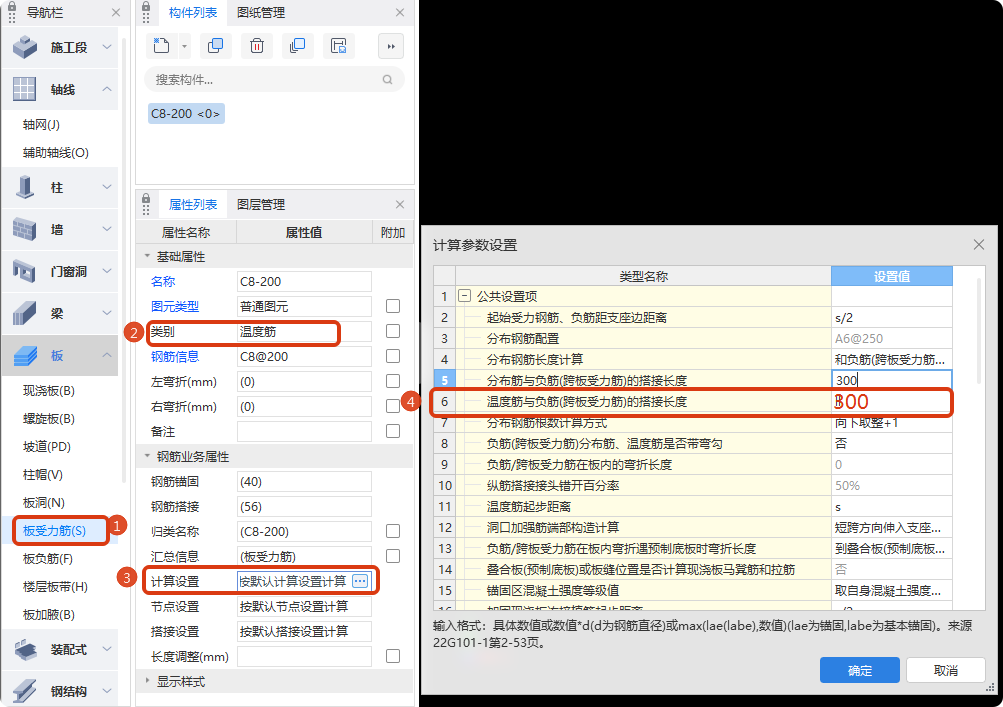The image size is (1003, 707).
Task: Select the C8-200 <0> component
Action: [x=186, y=113]
